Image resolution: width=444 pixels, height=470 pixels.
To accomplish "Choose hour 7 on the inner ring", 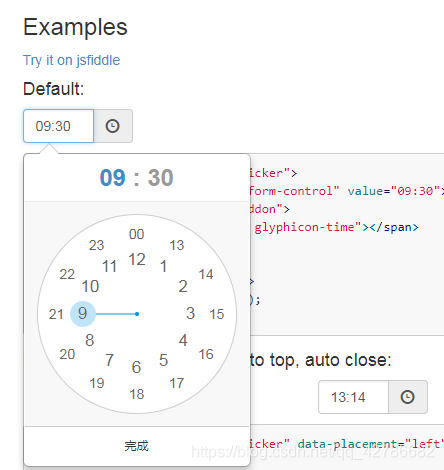I will pyautogui.click(x=110, y=360).
